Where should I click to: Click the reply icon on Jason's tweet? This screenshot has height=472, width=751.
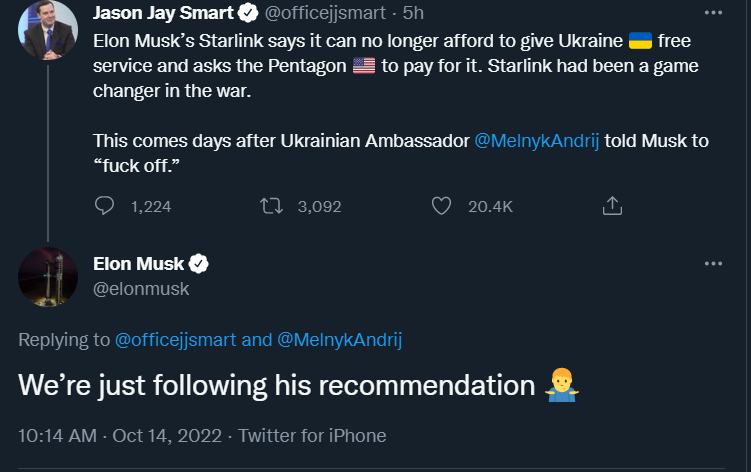coord(105,206)
